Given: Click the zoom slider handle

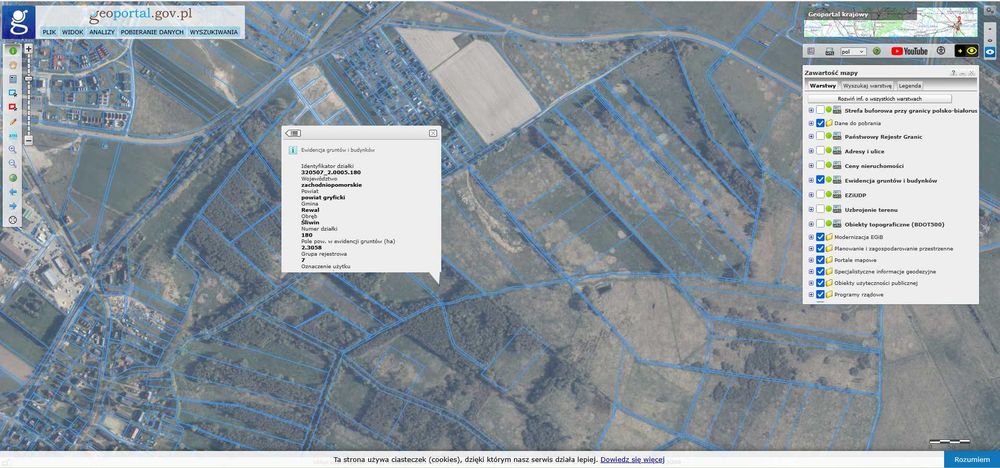Looking at the screenshot, I should coord(29,78).
